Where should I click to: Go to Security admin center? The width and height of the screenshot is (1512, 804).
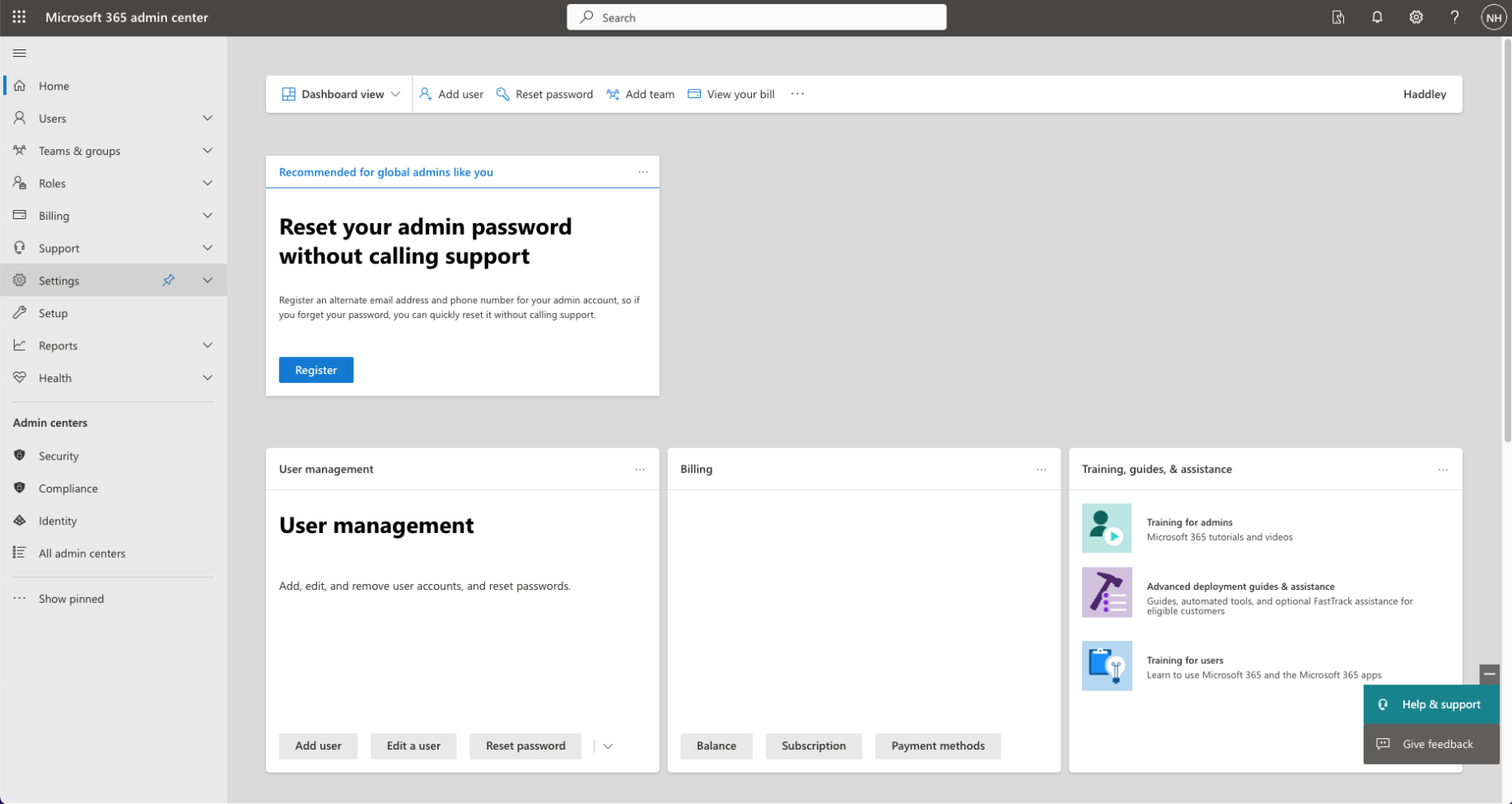click(58, 456)
